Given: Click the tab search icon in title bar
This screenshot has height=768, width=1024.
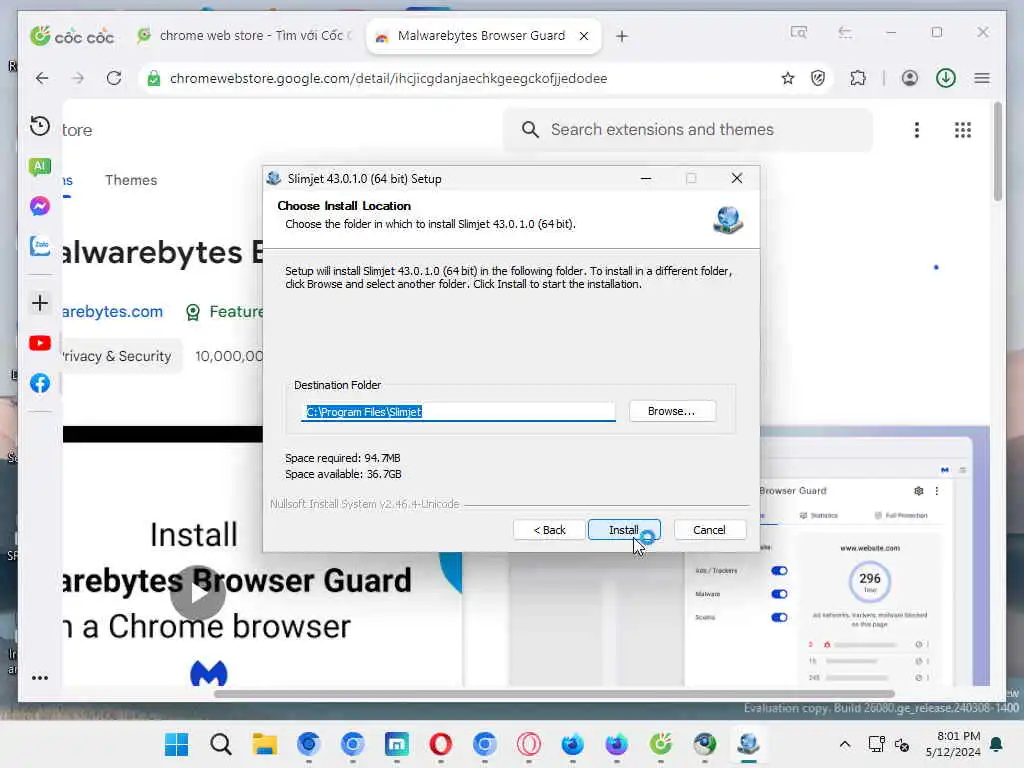Looking at the screenshot, I should point(798,32).
